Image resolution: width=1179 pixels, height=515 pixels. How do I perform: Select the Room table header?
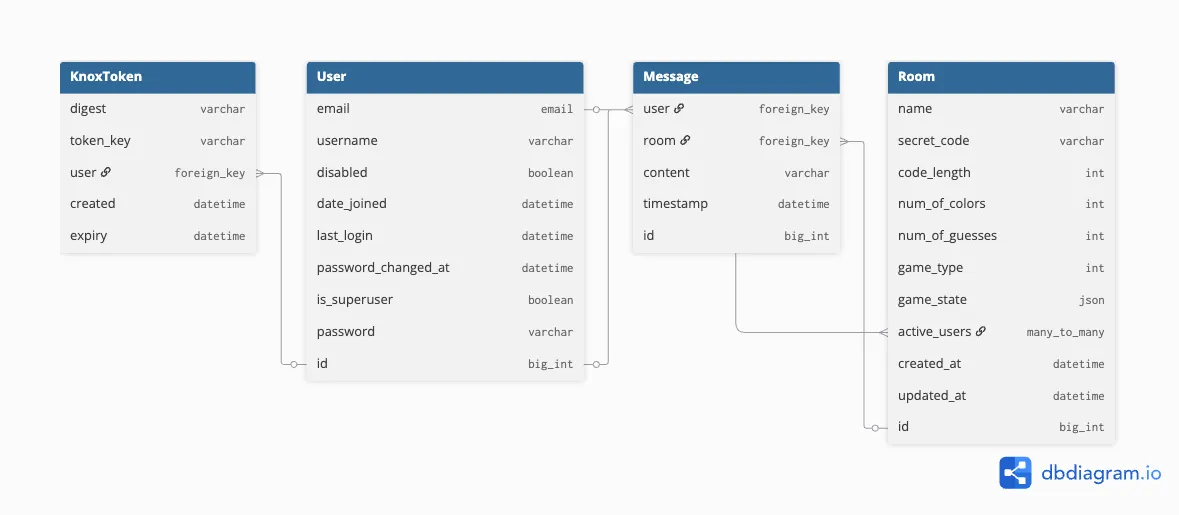(1001, 77)
